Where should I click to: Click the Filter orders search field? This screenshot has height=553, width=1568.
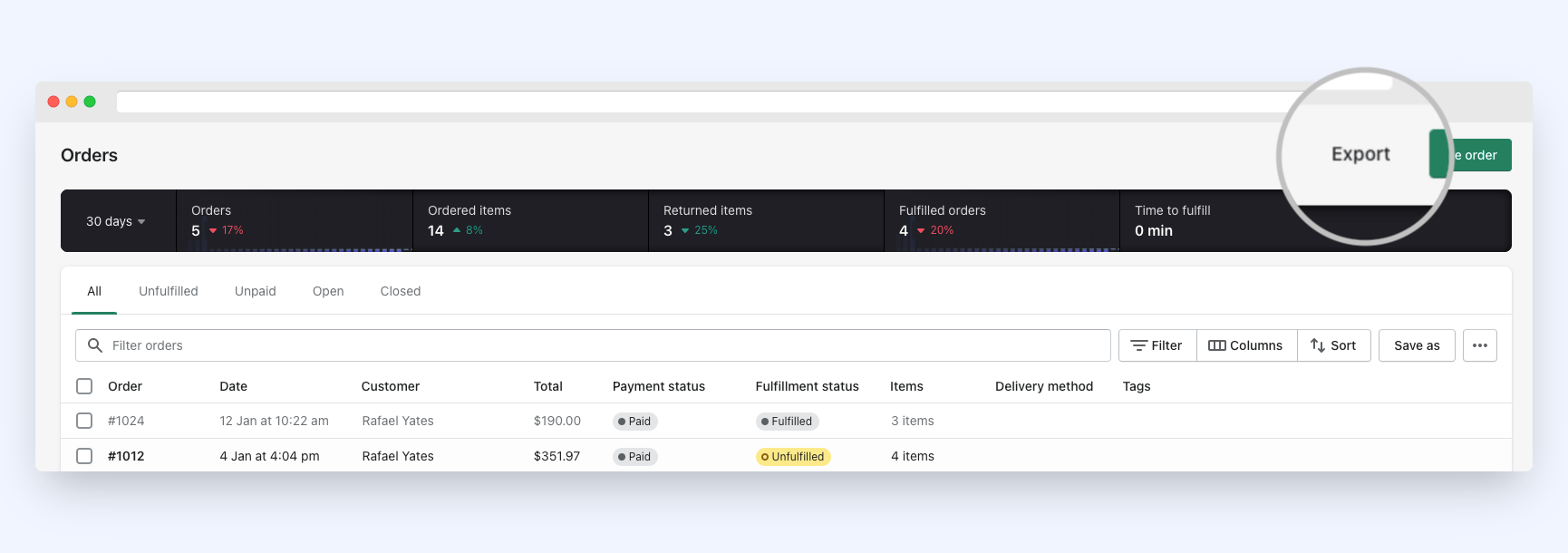click(x=593, y=345)
